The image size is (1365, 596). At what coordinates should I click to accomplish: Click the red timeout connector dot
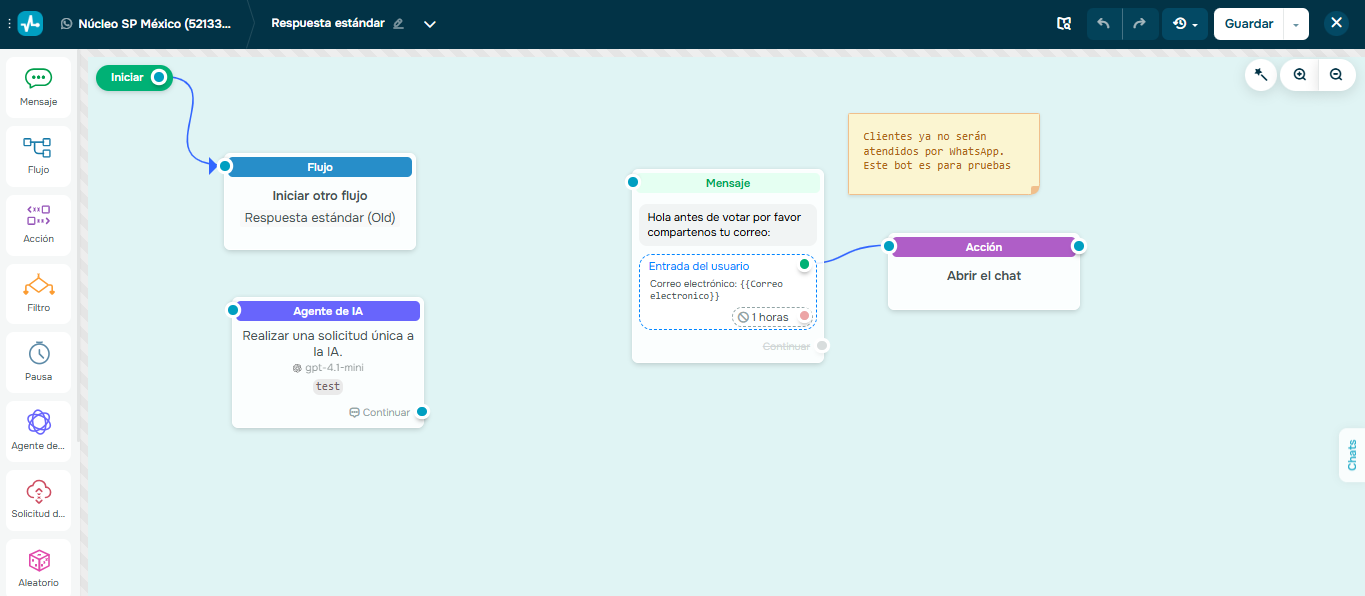804,316
